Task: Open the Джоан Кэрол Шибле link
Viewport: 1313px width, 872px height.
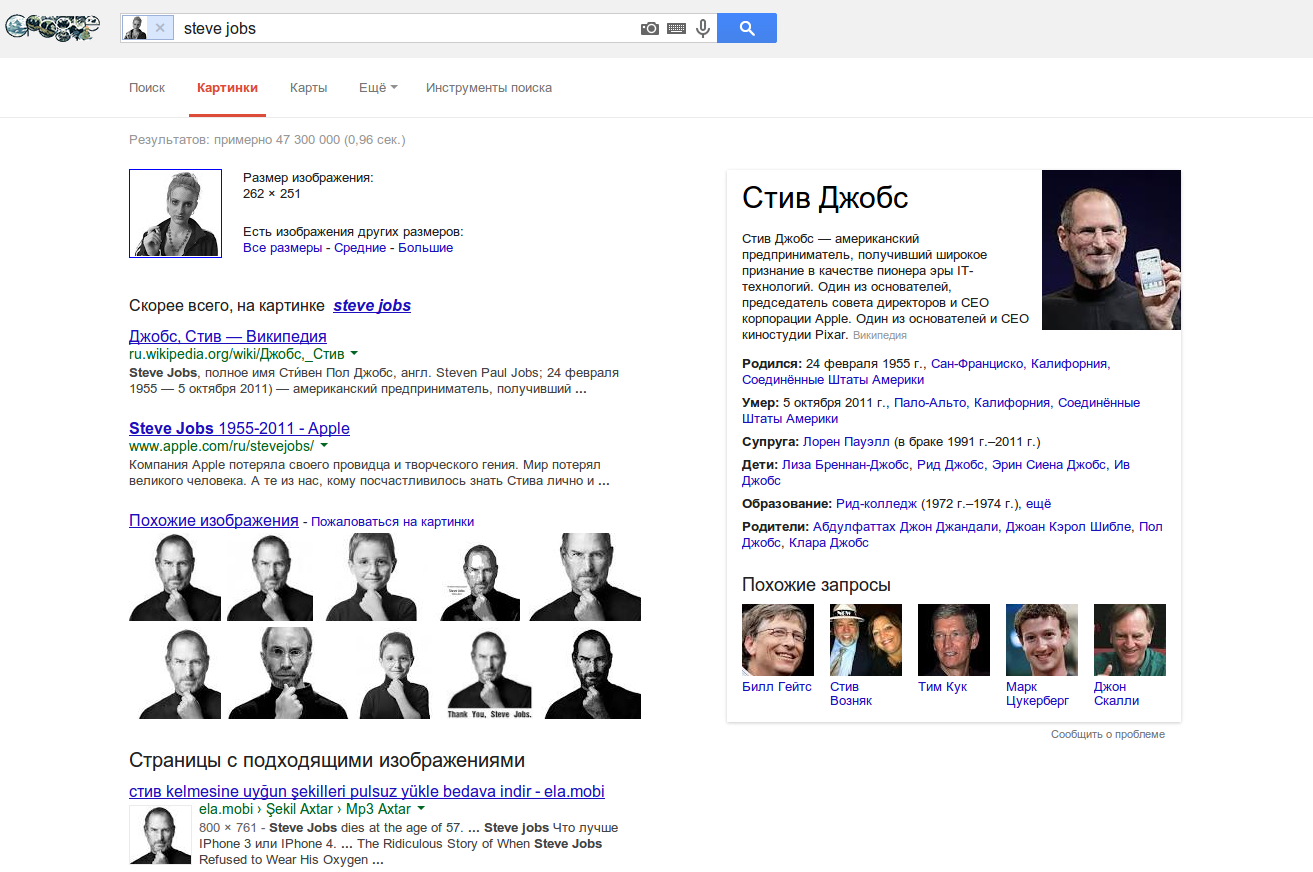Action: [x=1069, y=527]
